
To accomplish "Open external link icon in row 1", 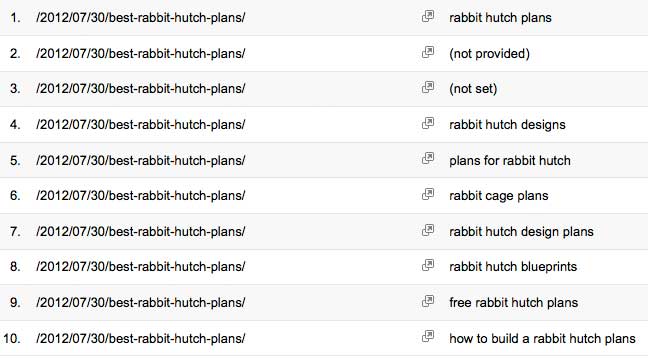I will coord(428,17).
